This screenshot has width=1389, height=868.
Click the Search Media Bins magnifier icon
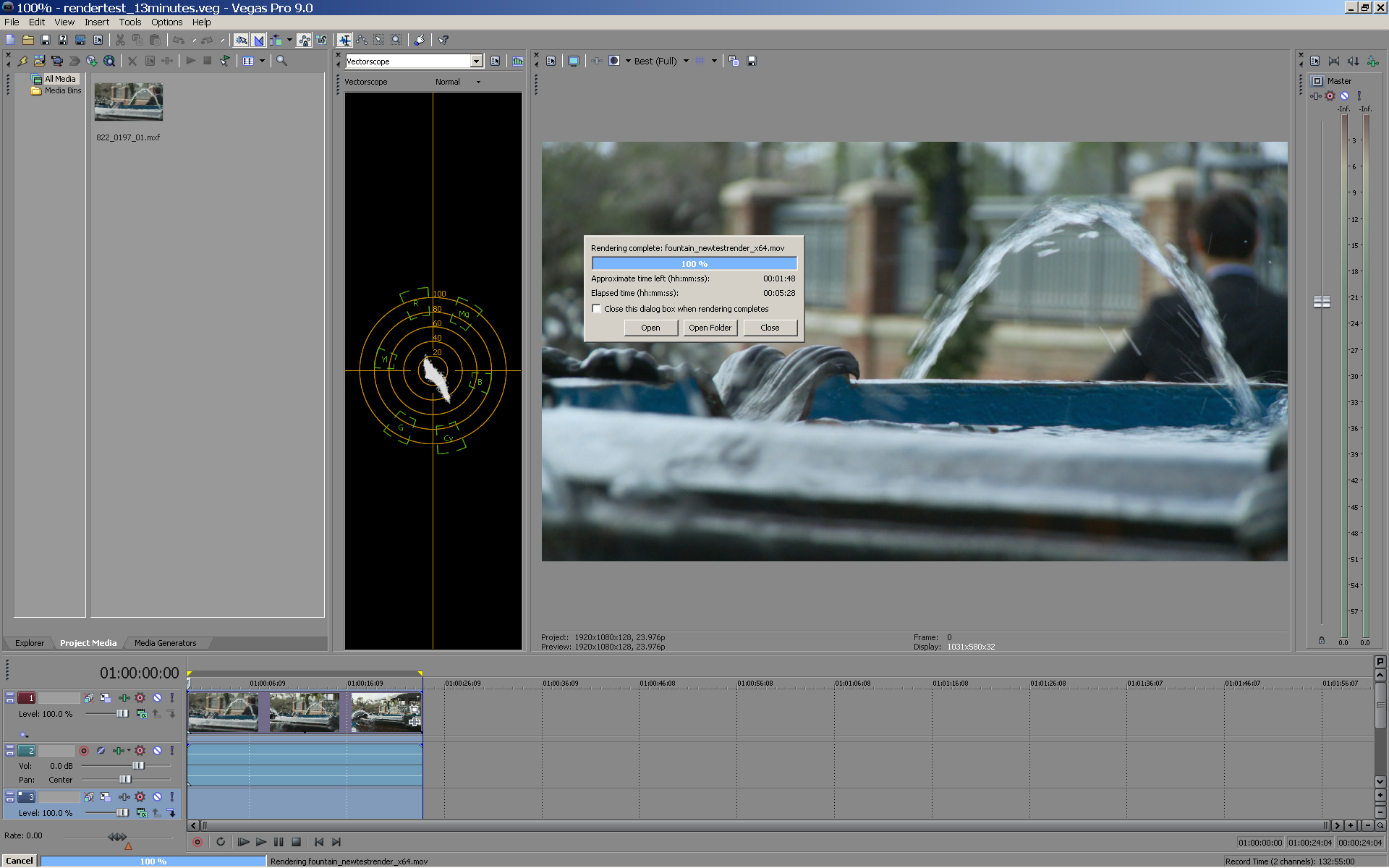281,61
